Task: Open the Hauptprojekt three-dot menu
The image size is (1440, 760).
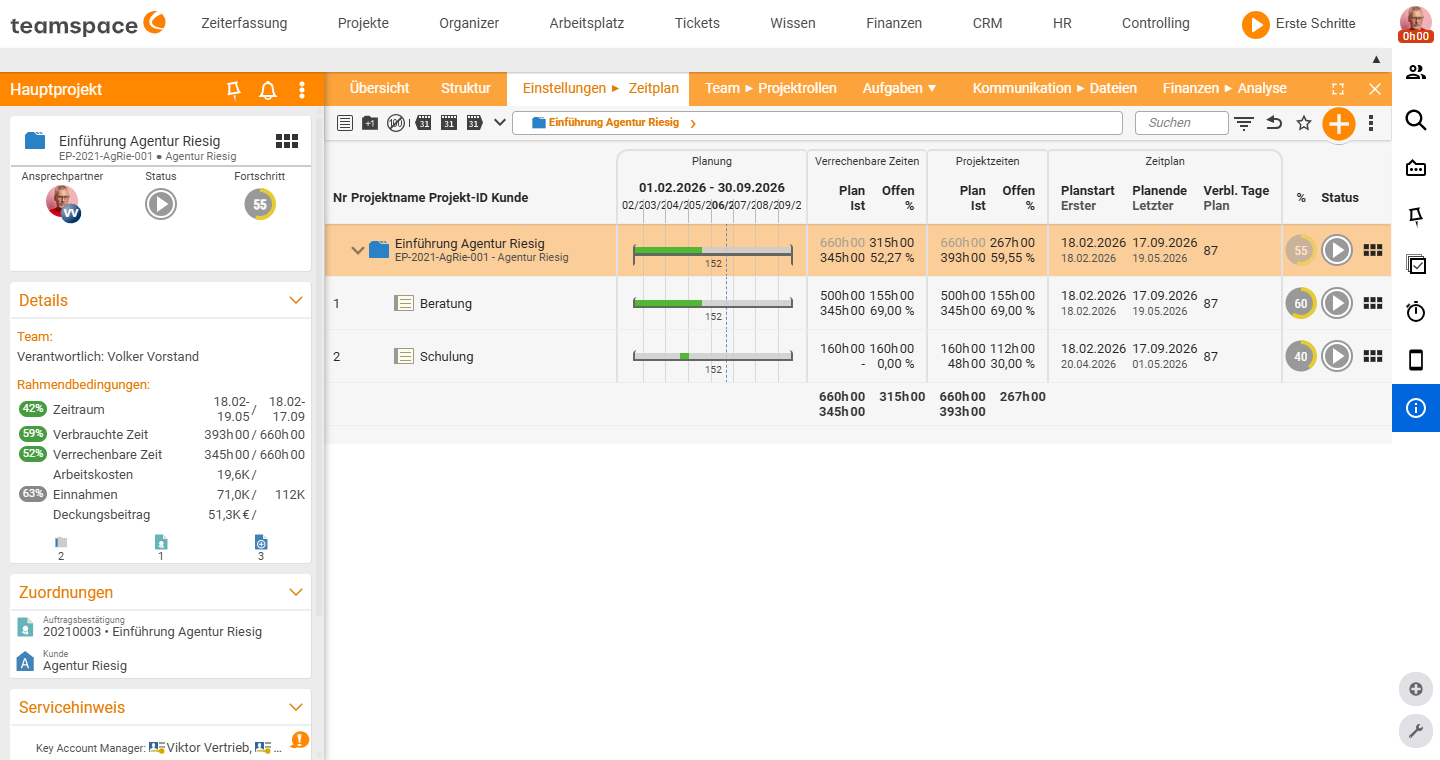Action: point(302,90)
